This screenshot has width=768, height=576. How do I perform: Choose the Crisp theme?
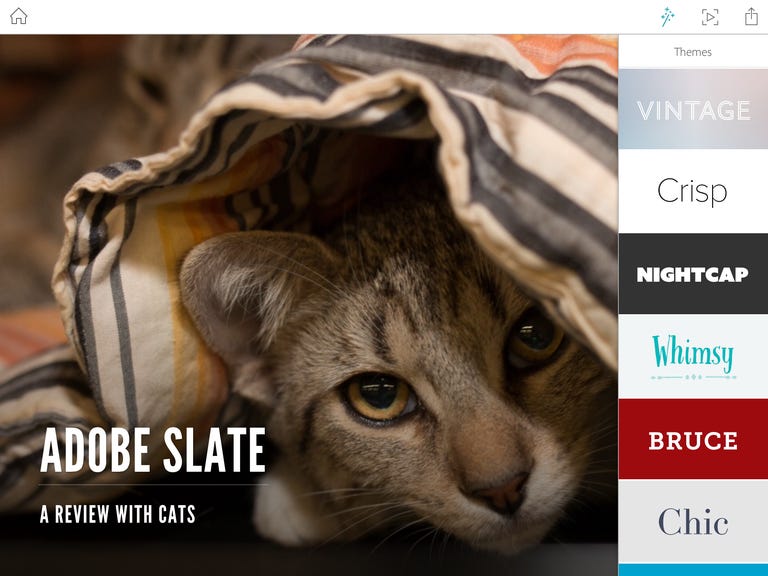click(693, 191)
